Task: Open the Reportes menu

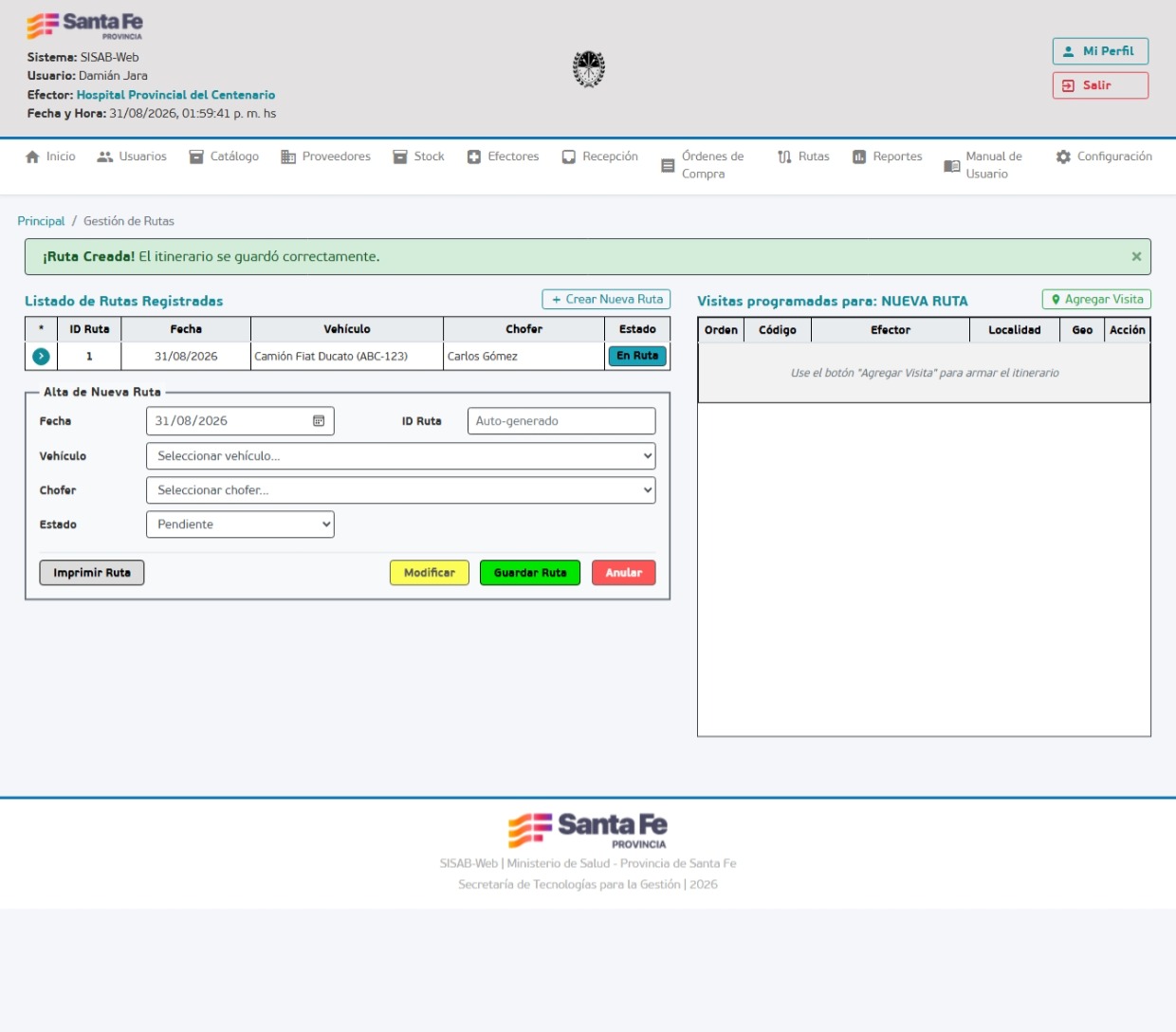Action: coord(887,157)
